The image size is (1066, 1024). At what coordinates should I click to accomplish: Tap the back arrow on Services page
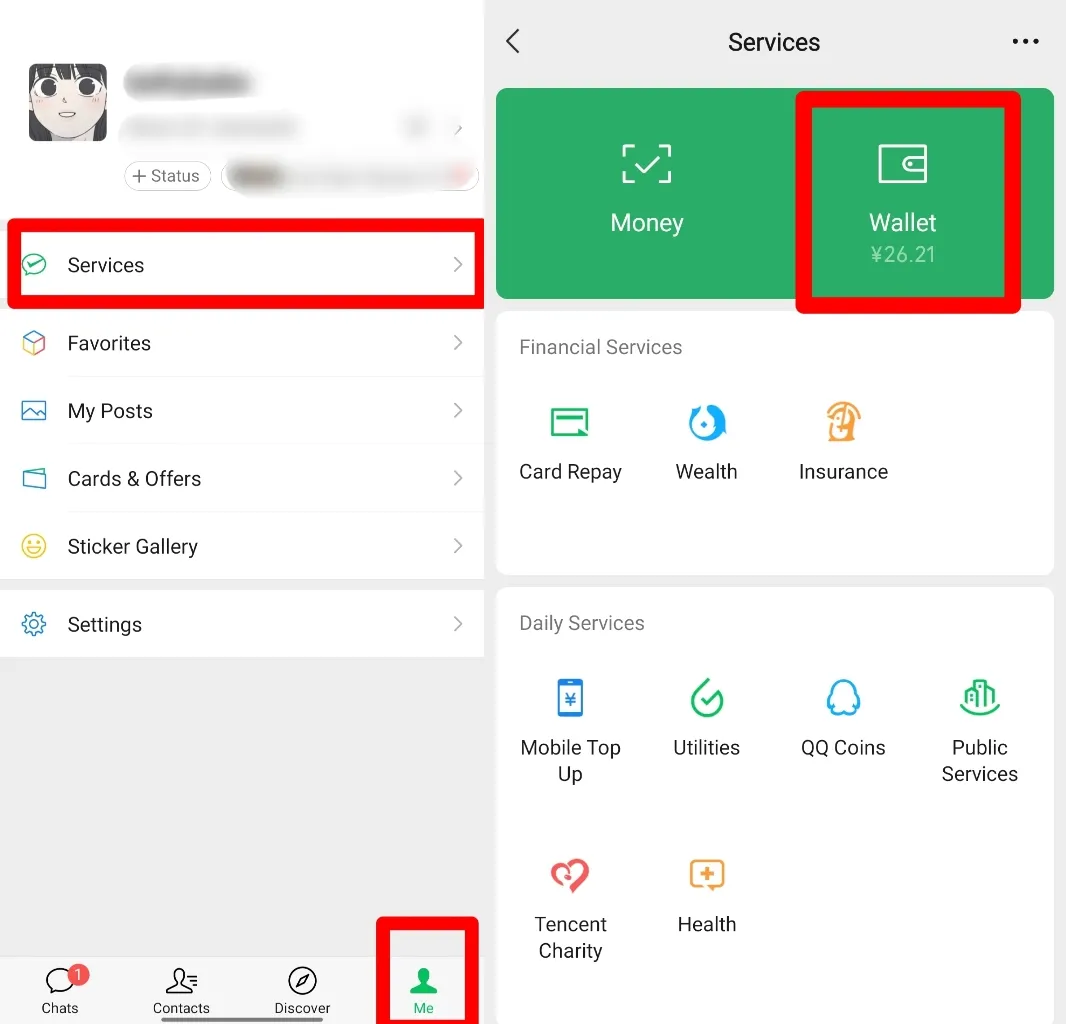512,41
